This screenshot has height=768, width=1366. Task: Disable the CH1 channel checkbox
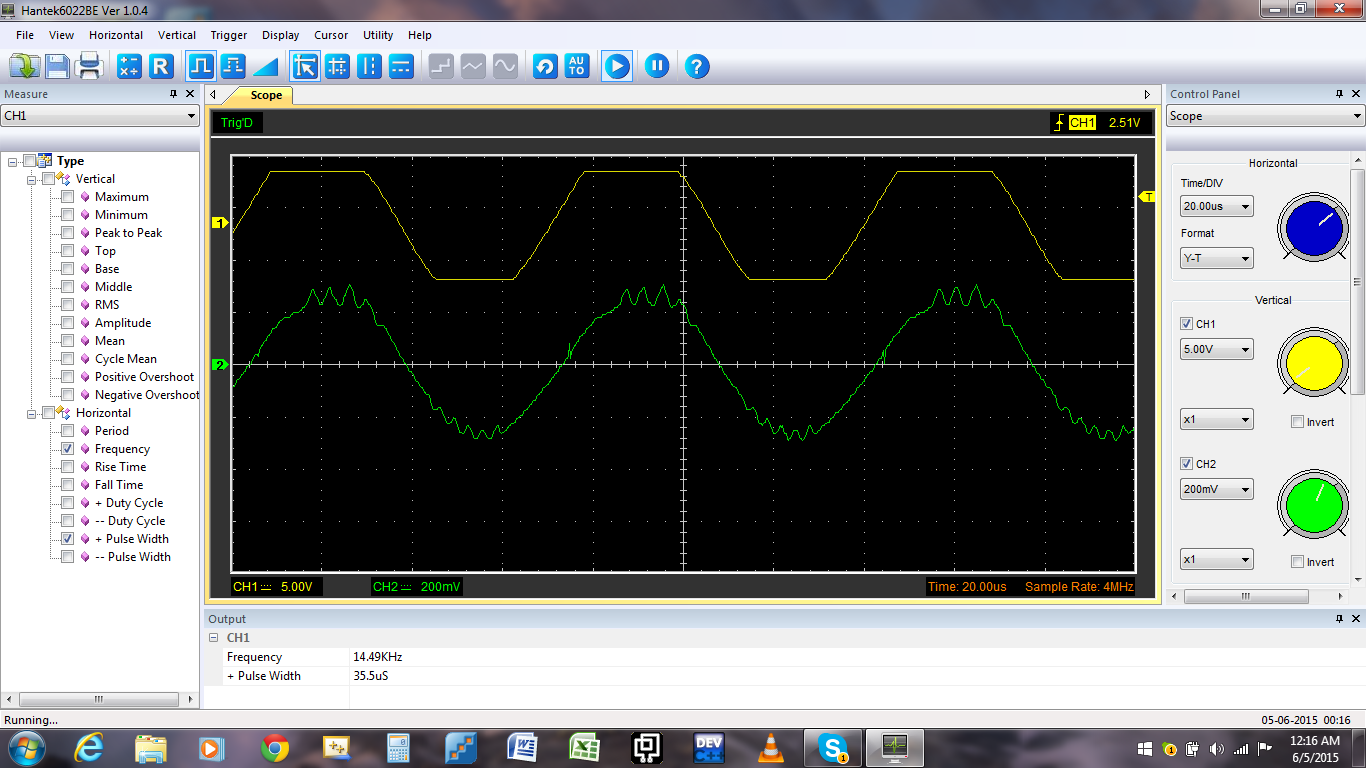(x=1186, y=324)
